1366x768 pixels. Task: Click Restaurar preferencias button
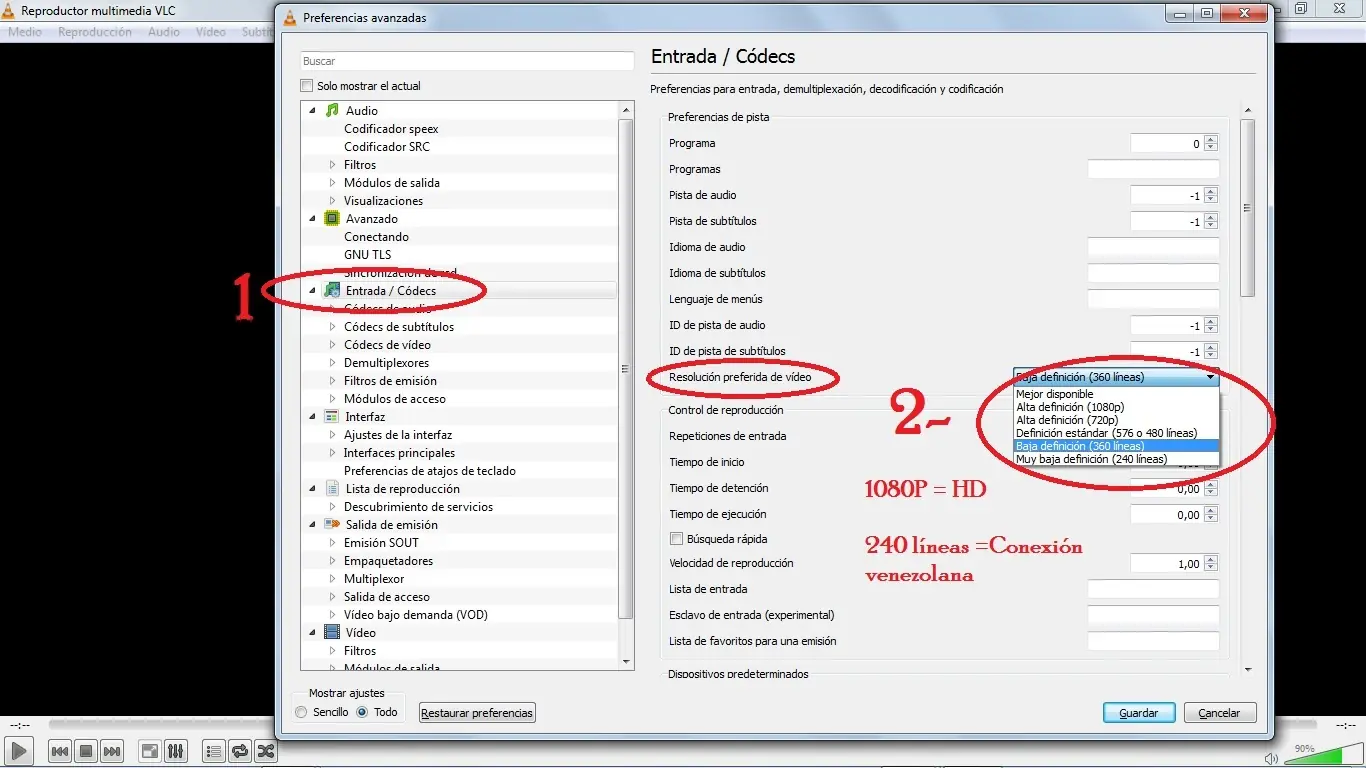click(477, 713)
